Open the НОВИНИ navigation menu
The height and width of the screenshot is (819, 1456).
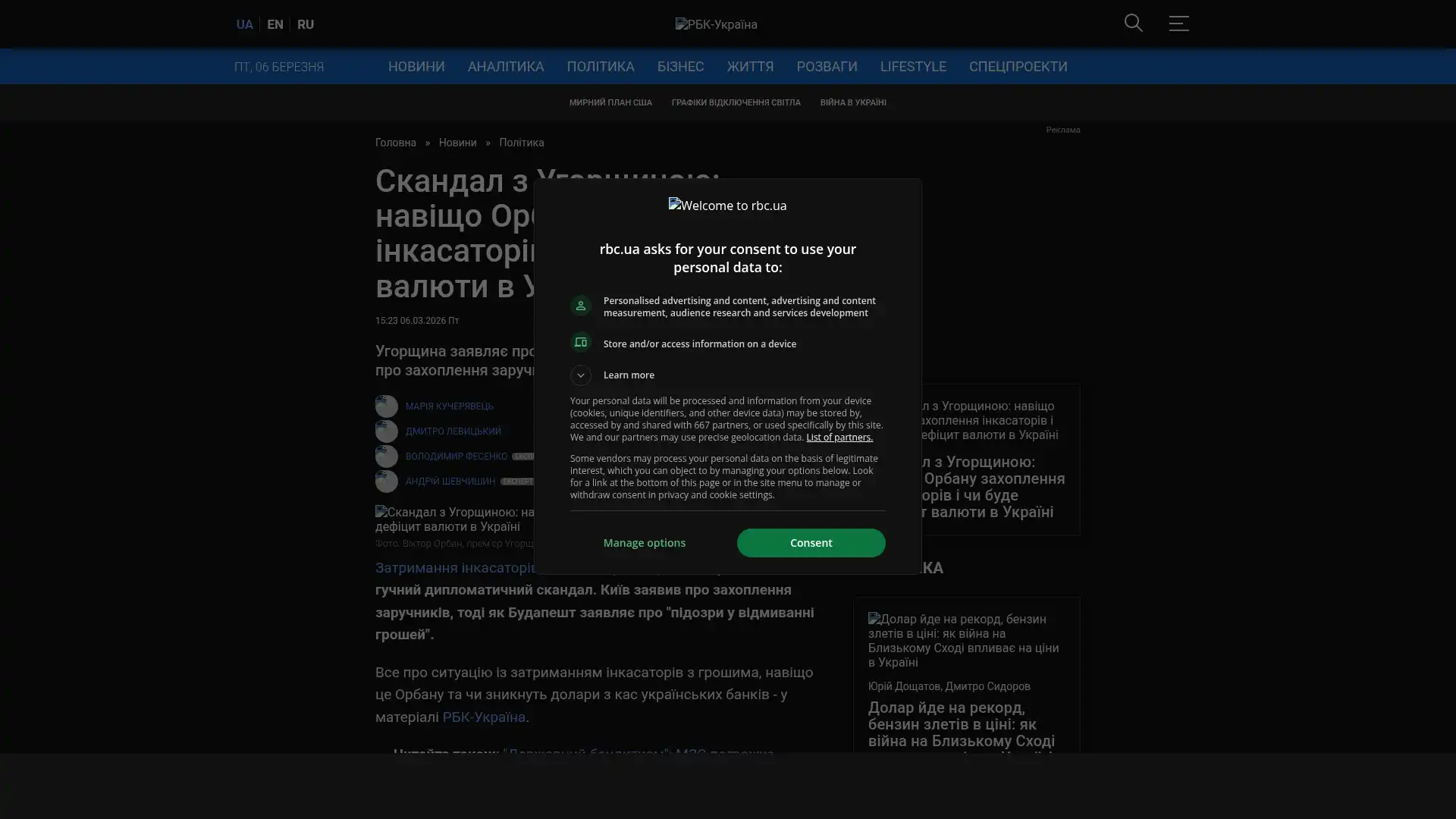416,67
